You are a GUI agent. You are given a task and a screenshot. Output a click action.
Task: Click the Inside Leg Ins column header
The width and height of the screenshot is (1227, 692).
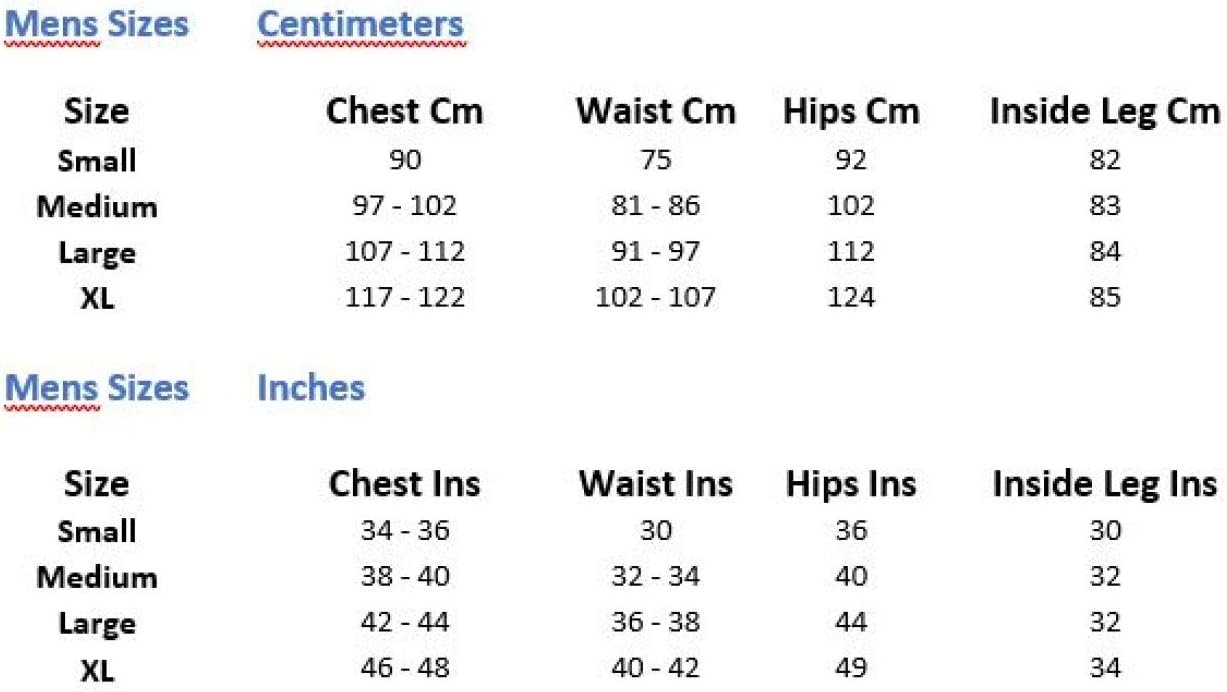1105,484
